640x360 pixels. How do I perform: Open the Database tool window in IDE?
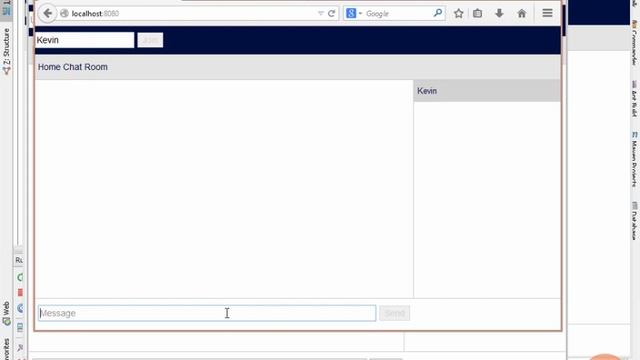point(634,221)
